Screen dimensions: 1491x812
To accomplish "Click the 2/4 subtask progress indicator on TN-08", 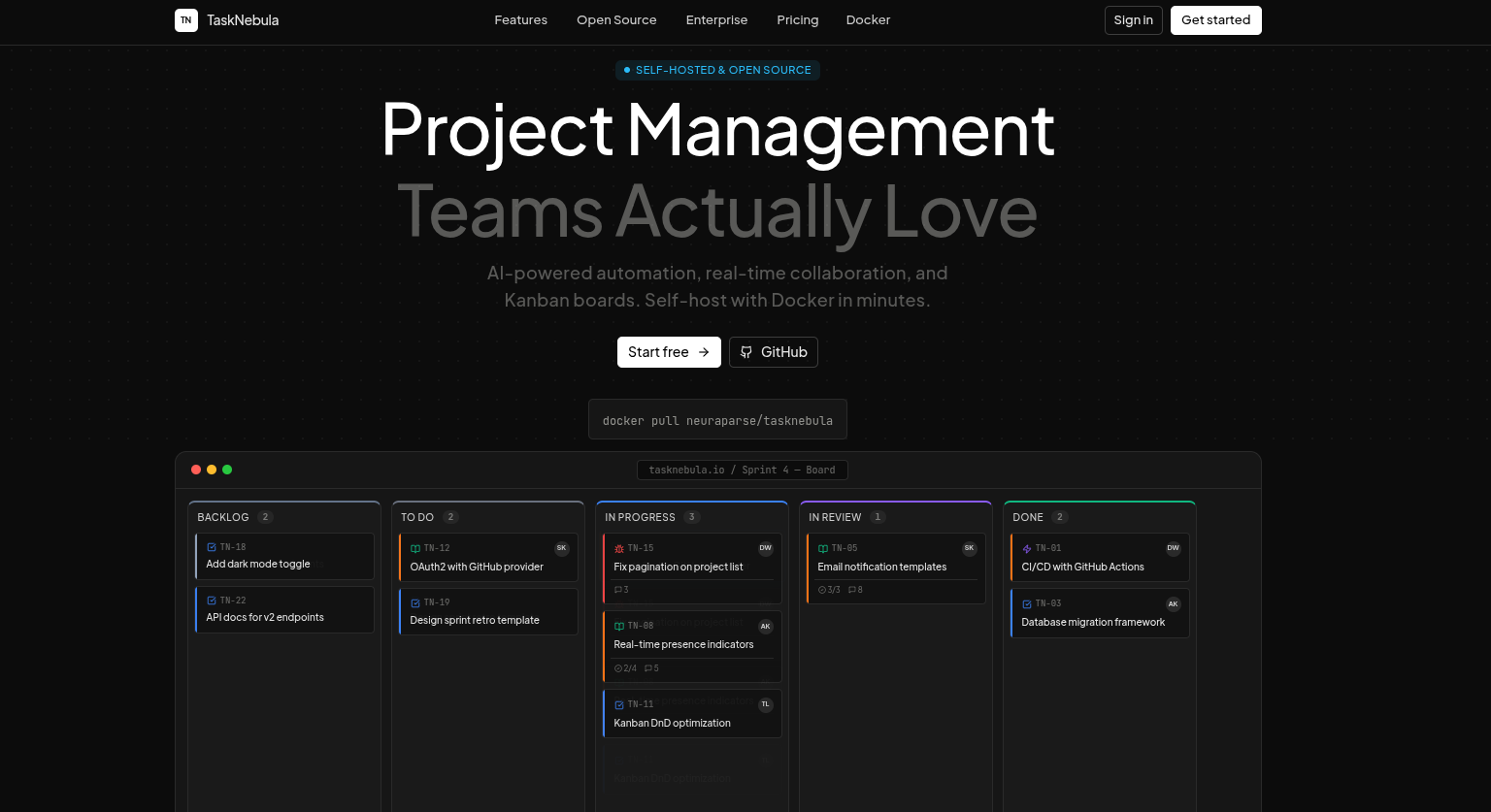I will click(625, 668).
